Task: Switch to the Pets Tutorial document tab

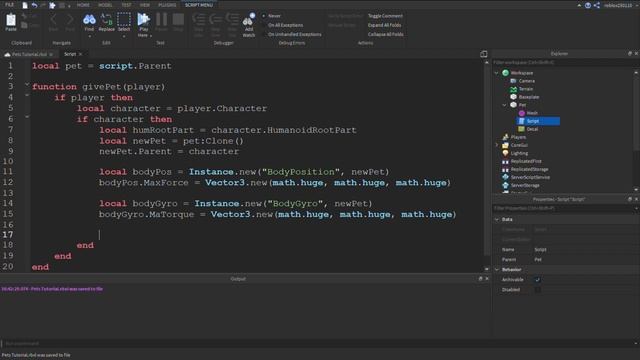Action: point(29,54)
